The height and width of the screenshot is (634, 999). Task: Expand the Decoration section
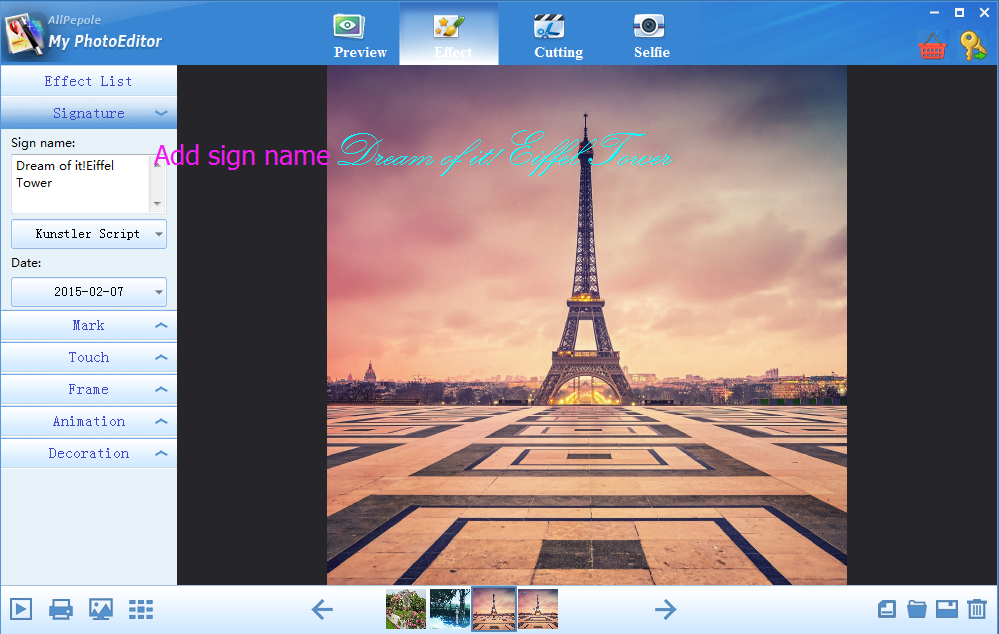[89, 453]
